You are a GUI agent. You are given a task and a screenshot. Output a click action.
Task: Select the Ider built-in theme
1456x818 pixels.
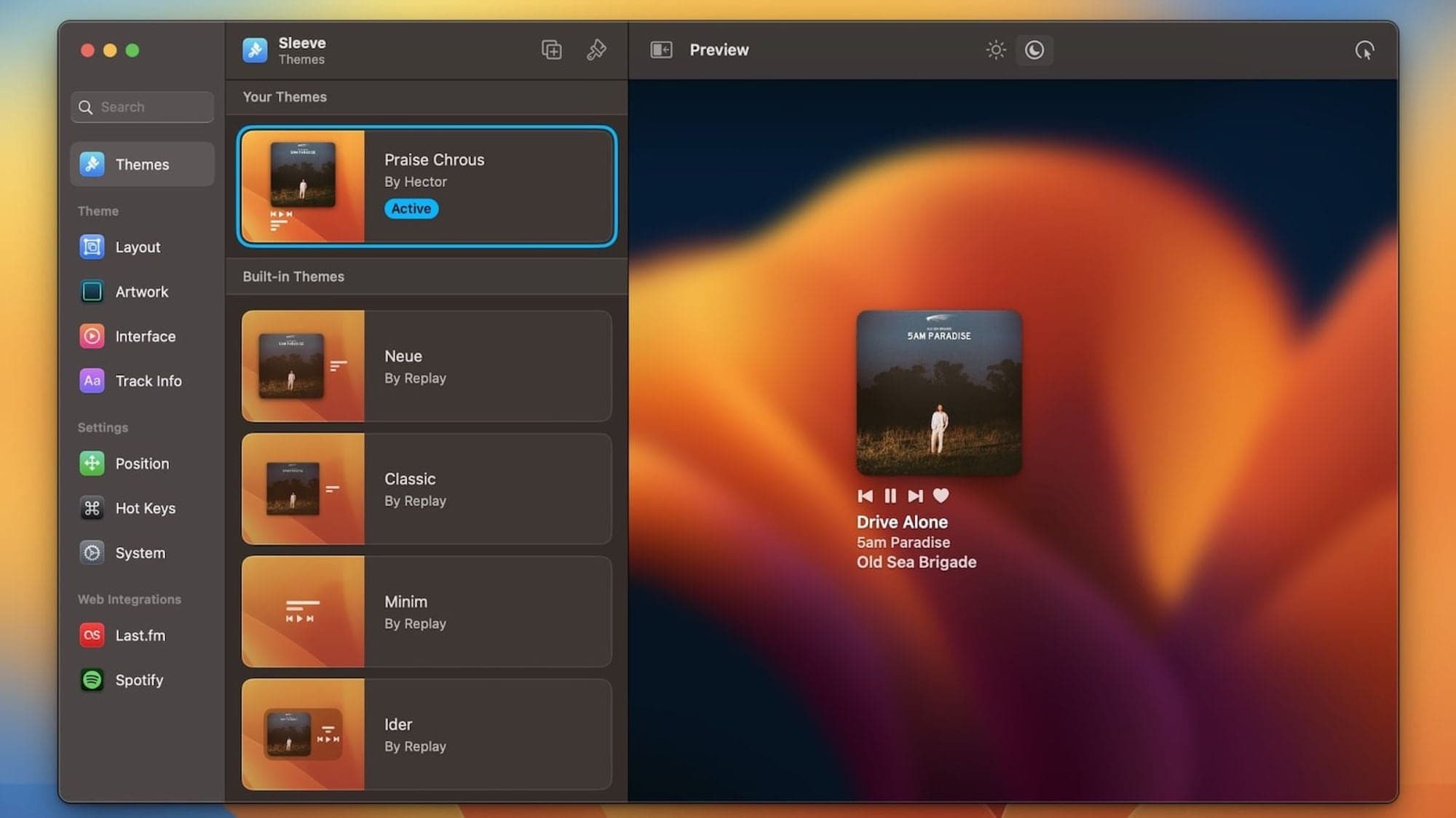click(x=427, y=734)
